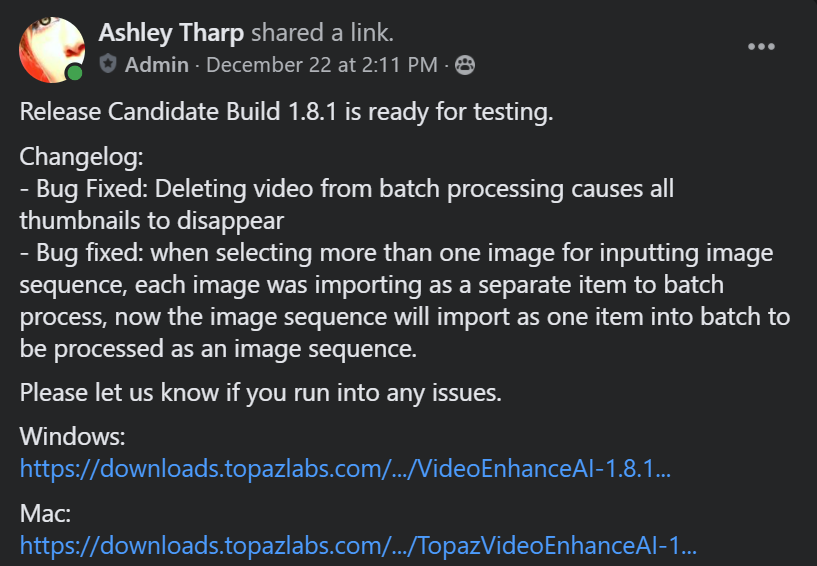Viewport: 817px width, 566px height.
Task: Open the three-dot post options menu
Action: coord(761,47)
